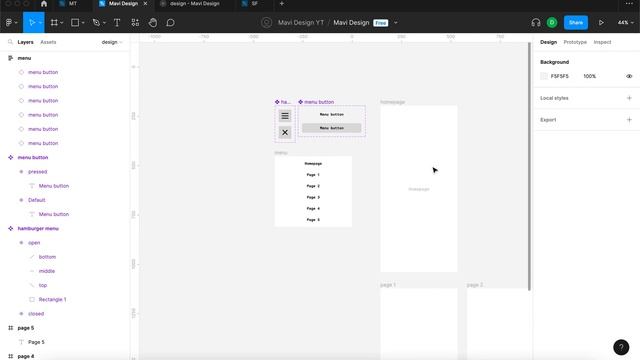The width and height of the screenshot is (640, 360).
Task: Click the Present play button
Action: point(601,22)
